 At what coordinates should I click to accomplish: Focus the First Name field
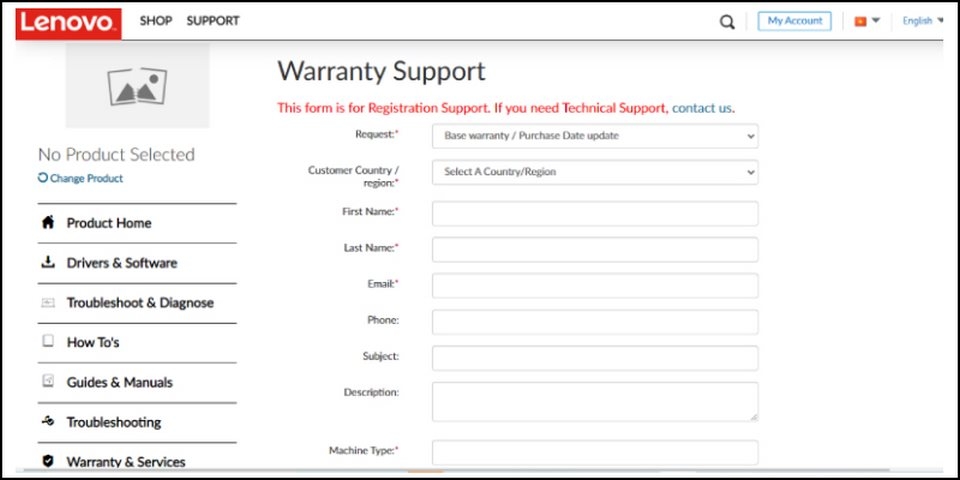tap(594, 214)
